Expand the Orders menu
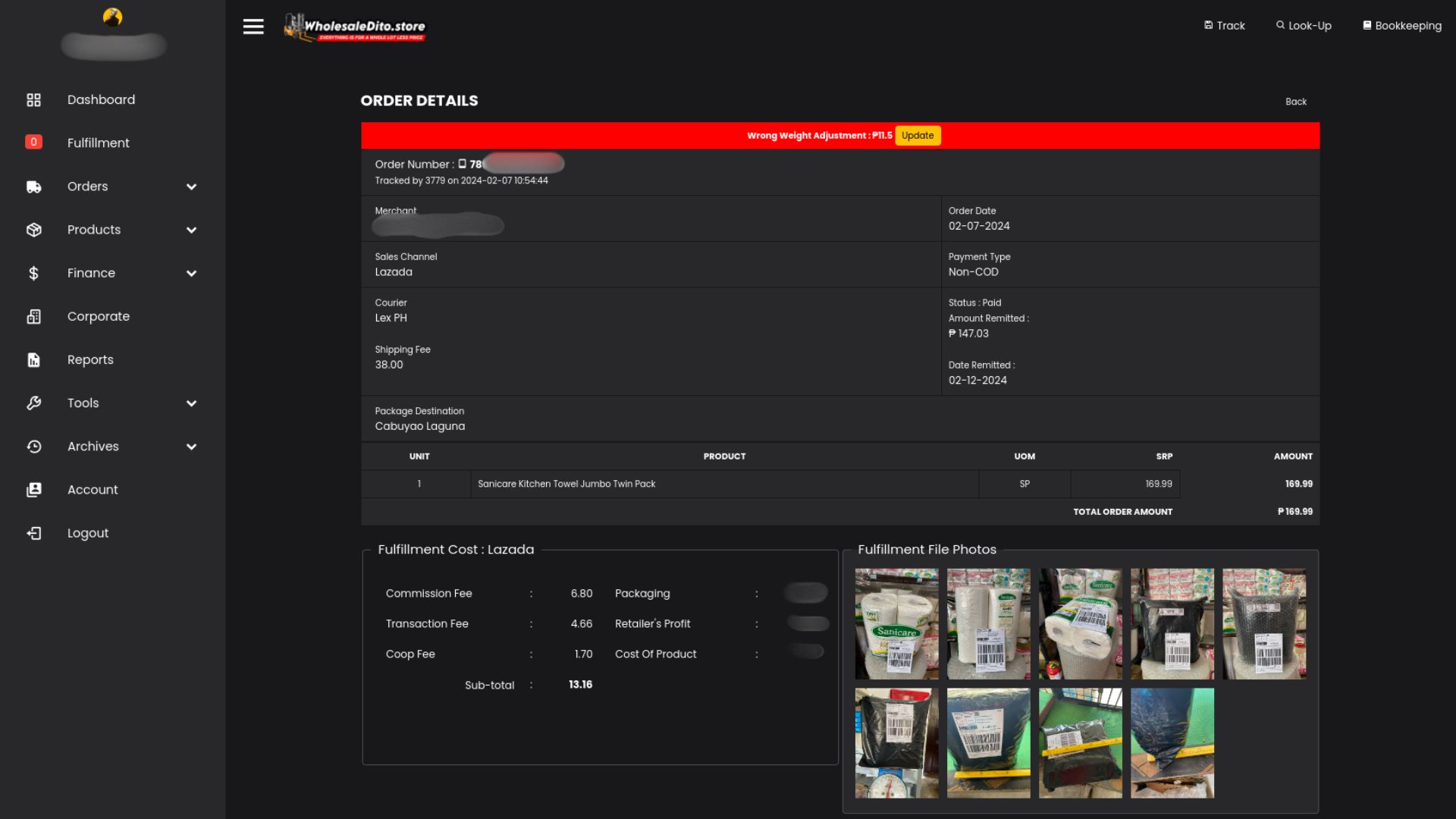This screenshot has height=819, width=1456. pyautogui.click(x=192, y=187)
